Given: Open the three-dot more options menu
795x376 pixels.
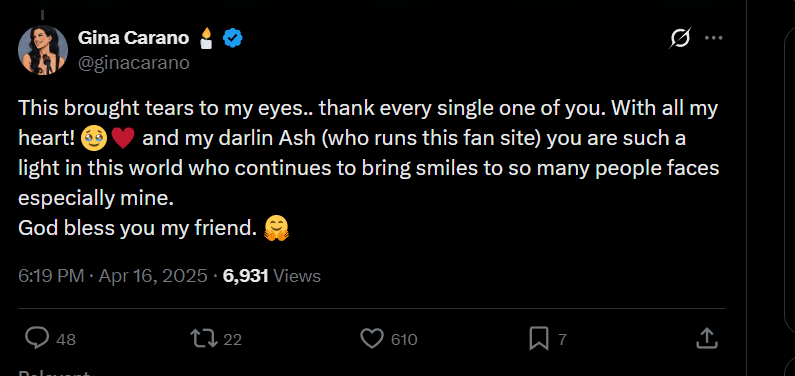Looking at the screenshot, I should coord(713,38).
